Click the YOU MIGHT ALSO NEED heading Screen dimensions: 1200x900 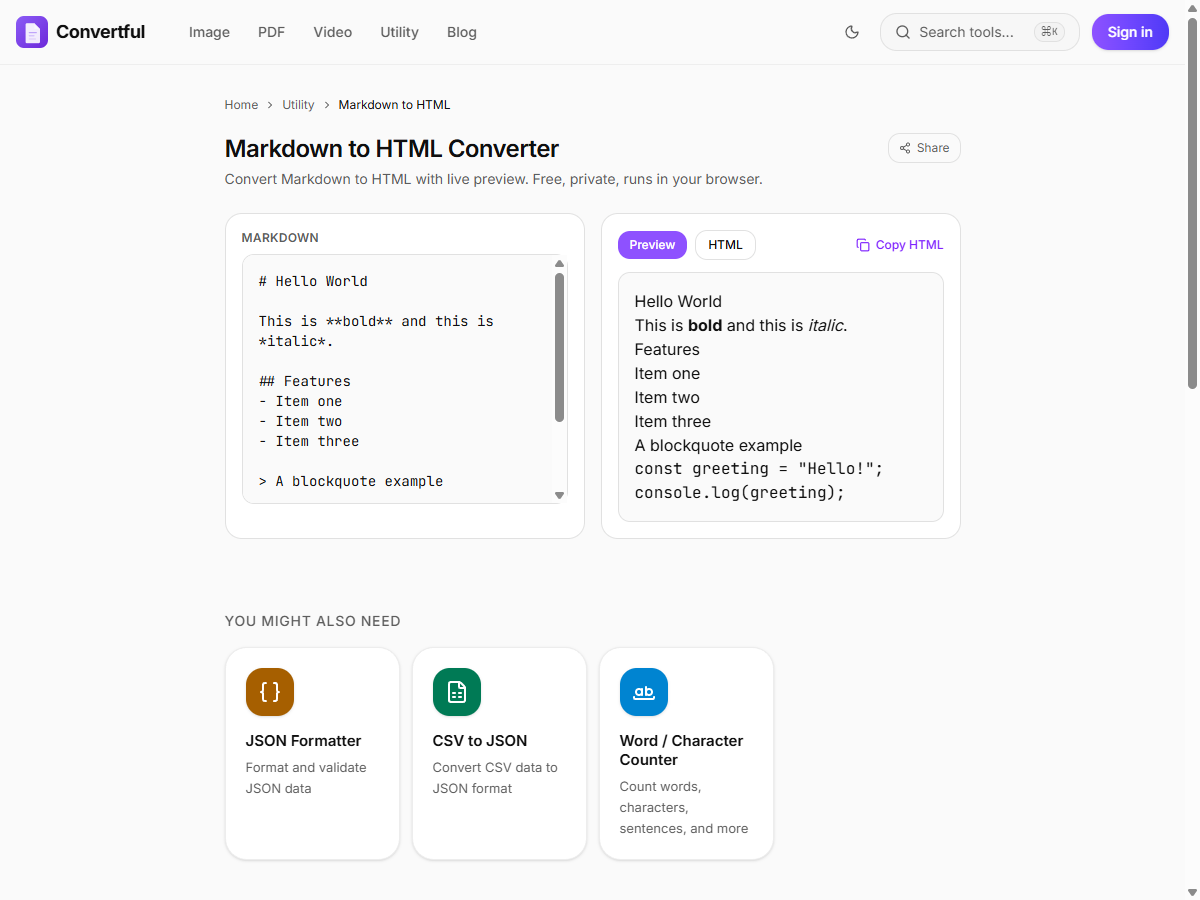[313, 621]
